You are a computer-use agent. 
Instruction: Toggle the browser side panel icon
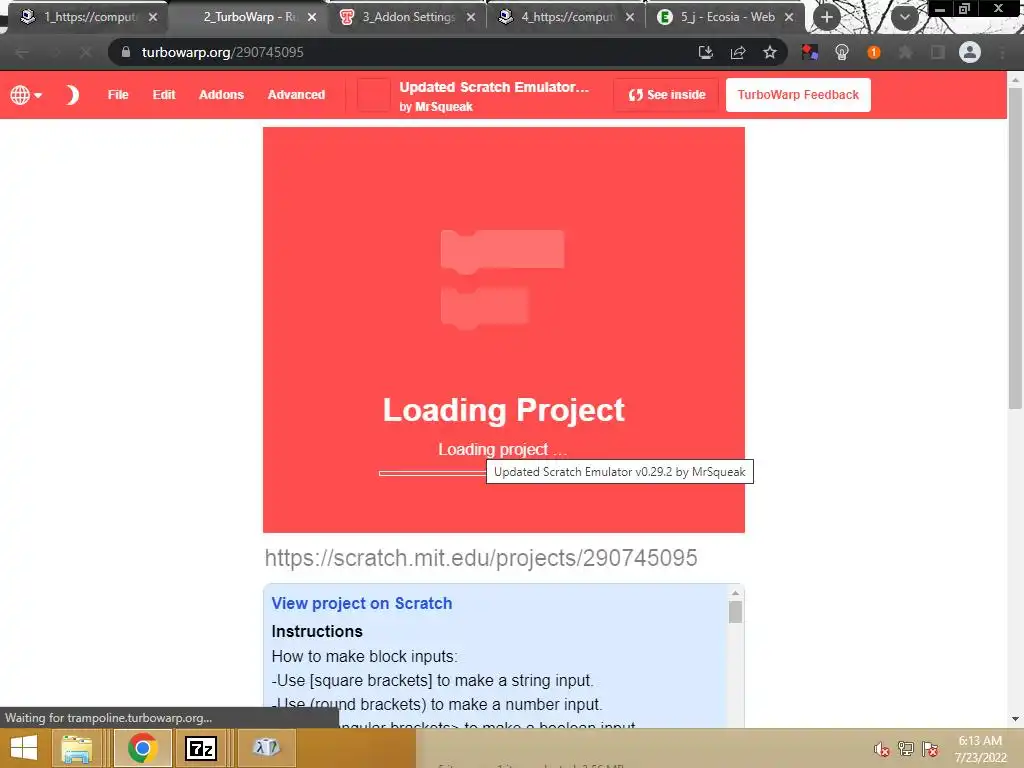(x=938, y=52)
